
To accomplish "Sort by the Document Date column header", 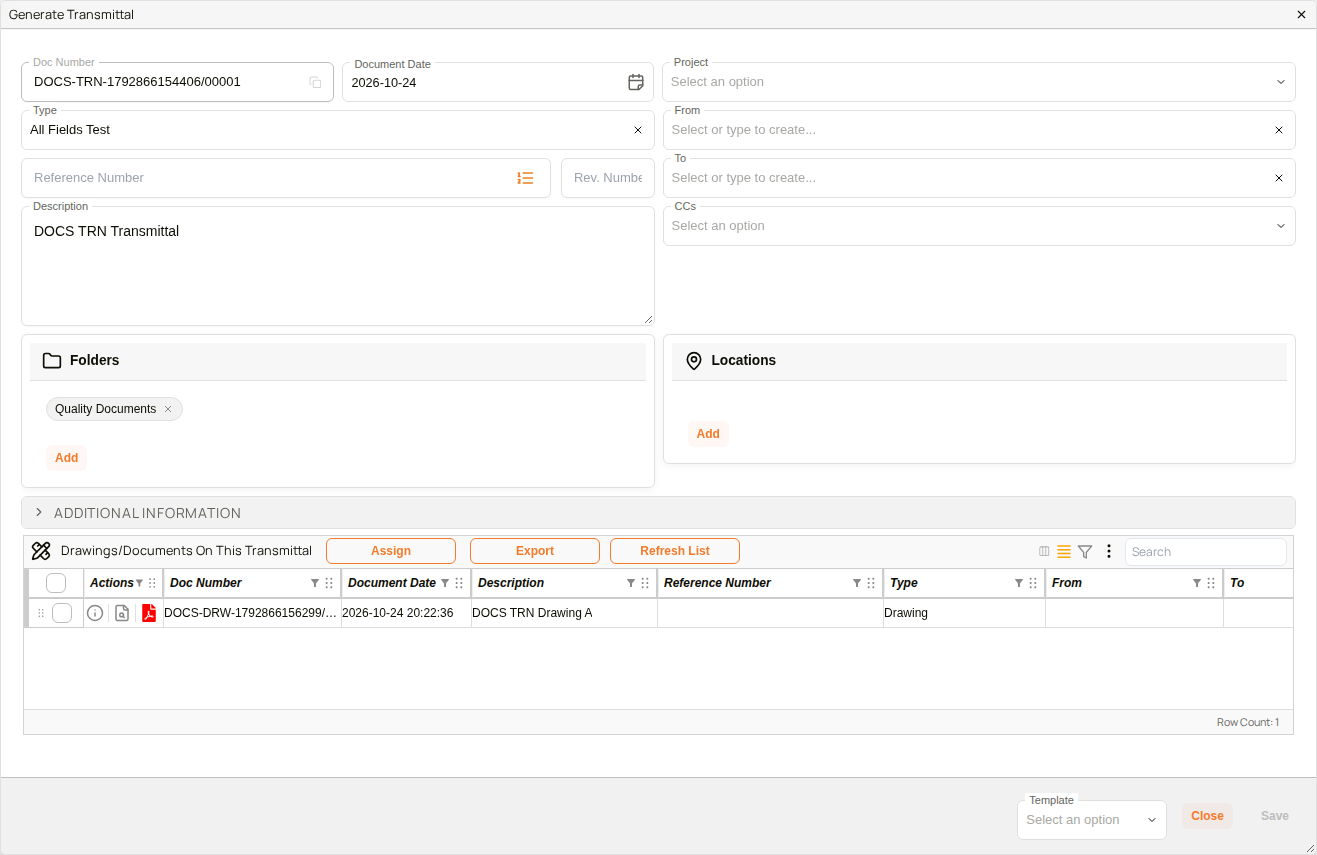I will click(x=392, y=583).
